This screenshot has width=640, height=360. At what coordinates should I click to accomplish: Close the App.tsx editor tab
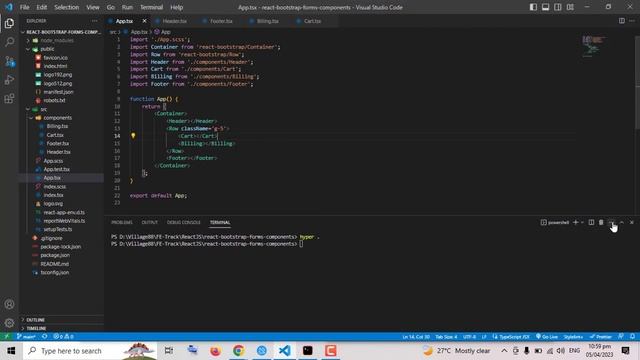[144, 21]
